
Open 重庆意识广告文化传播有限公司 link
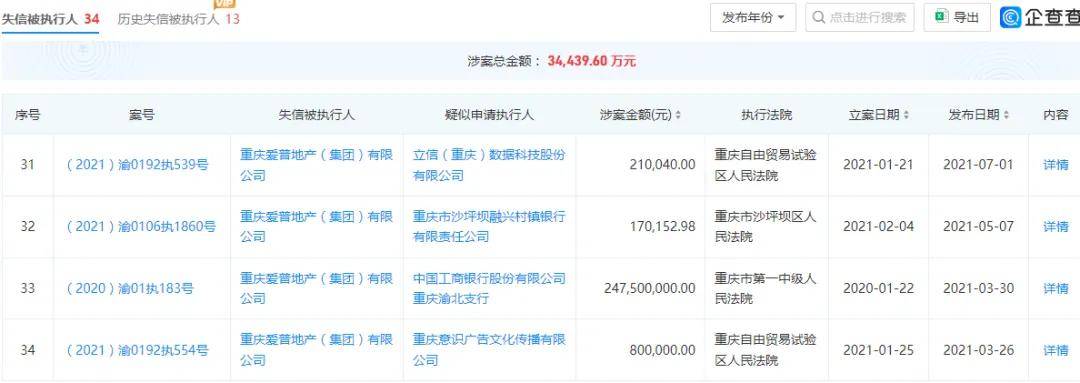489,350
